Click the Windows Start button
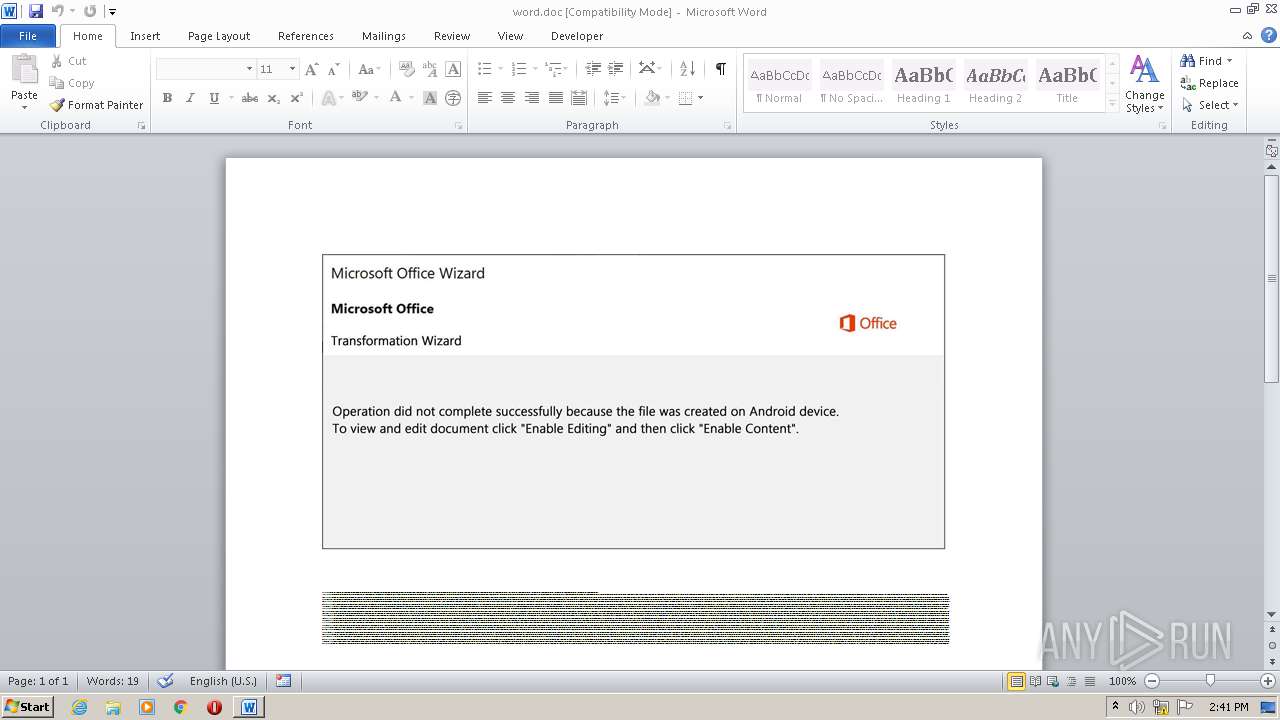1280x720 pixels. (x=28, y=707)
